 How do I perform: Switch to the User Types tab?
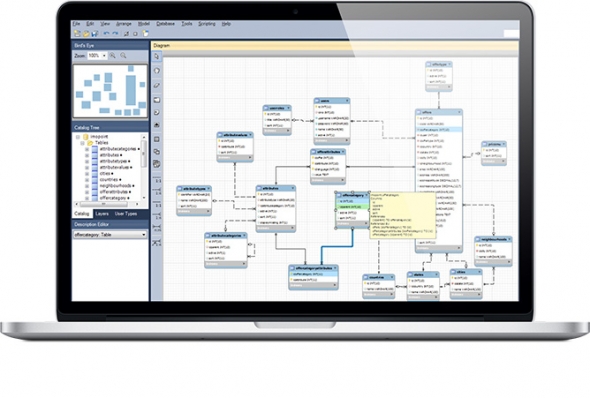pyautogui.click(x=126, y=214)
